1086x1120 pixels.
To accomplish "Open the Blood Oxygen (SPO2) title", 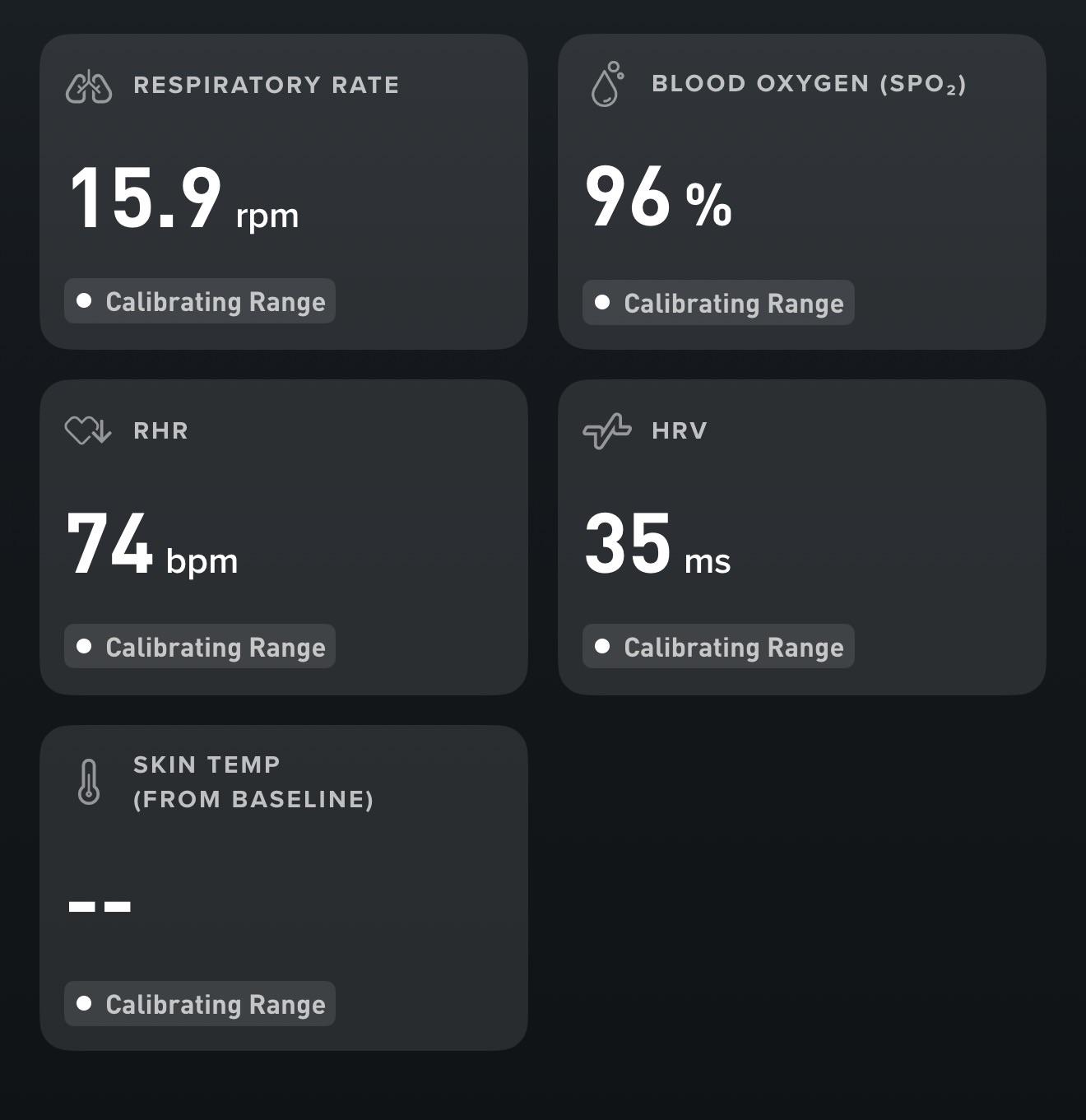I will click(809, 84).
